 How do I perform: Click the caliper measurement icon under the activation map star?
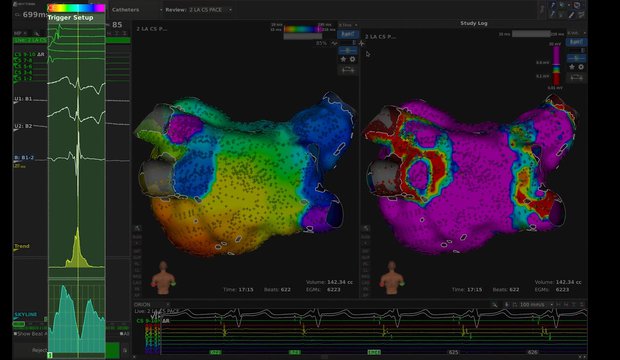point(348,70)
